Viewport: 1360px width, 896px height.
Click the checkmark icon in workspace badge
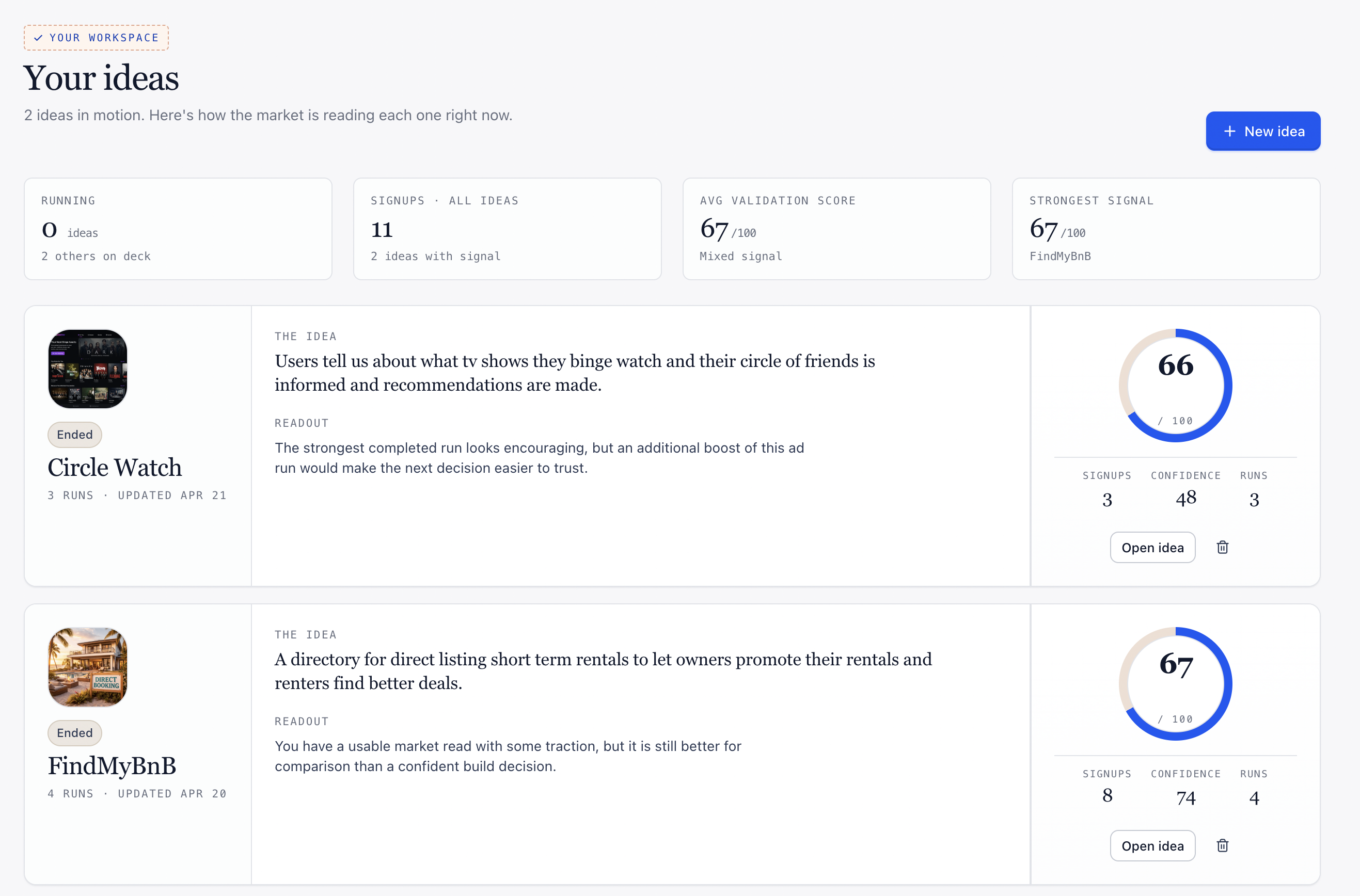click(38, 38)
